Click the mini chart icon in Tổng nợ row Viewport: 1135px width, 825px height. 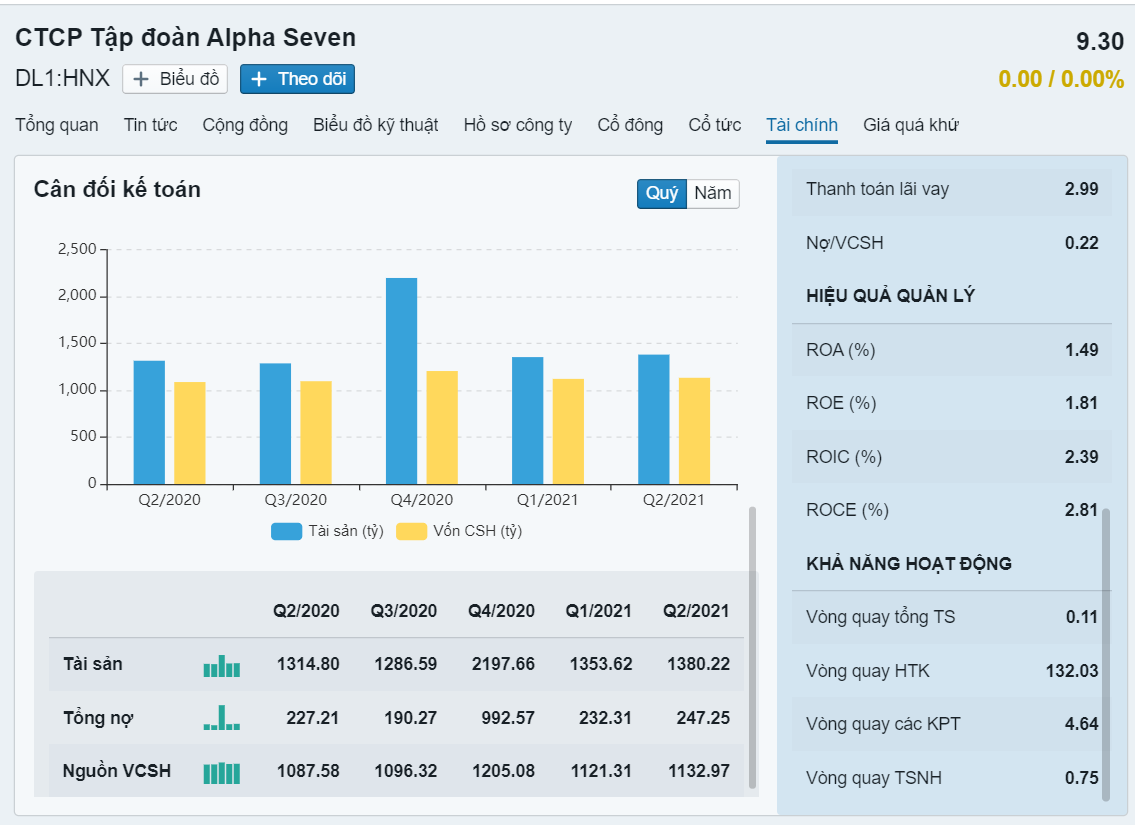tap(222, 718)
